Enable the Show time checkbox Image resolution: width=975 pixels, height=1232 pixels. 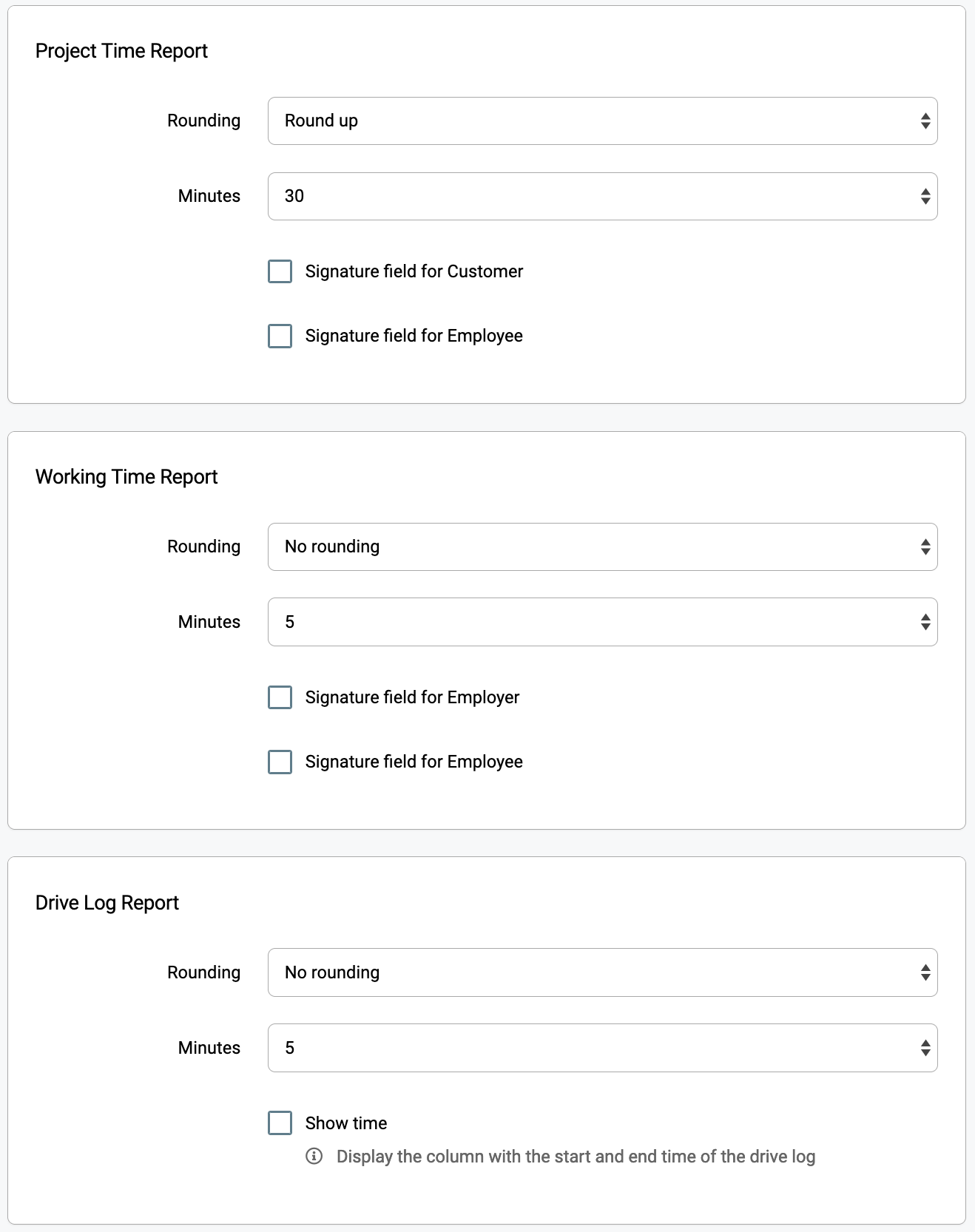point(280,1123)
